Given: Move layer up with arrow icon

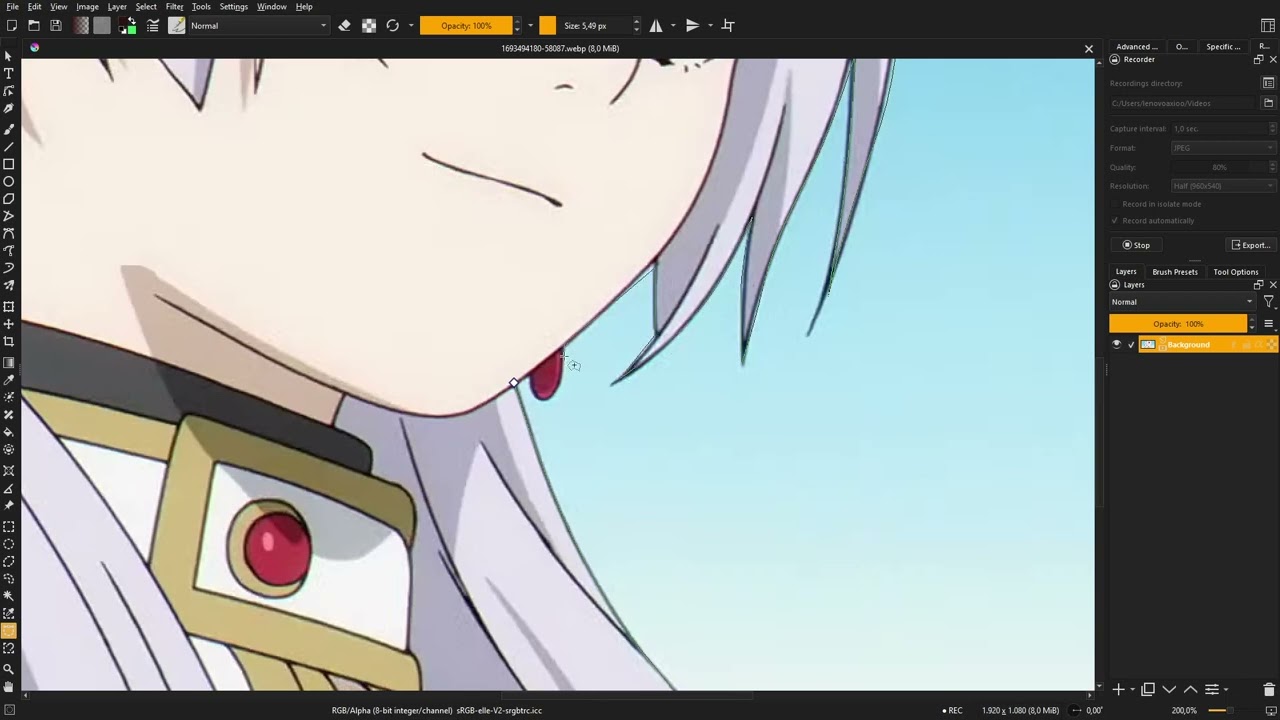Looking at the screenshot, I should (x=1190, y=689).
